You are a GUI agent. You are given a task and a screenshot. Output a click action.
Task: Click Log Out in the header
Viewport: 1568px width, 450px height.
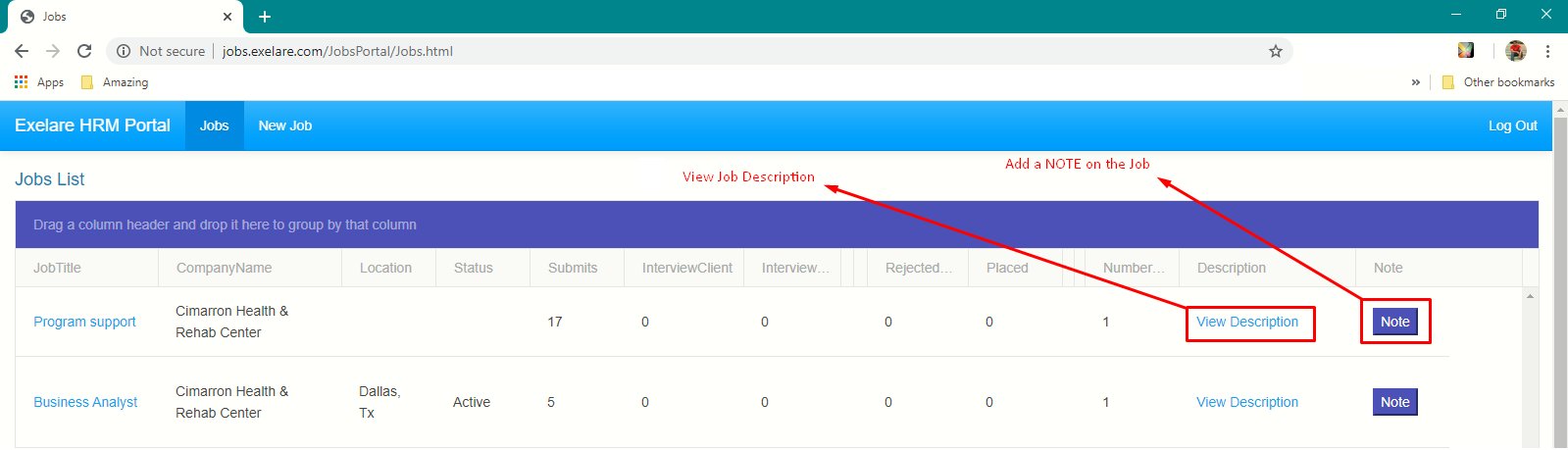[1513, 125]
